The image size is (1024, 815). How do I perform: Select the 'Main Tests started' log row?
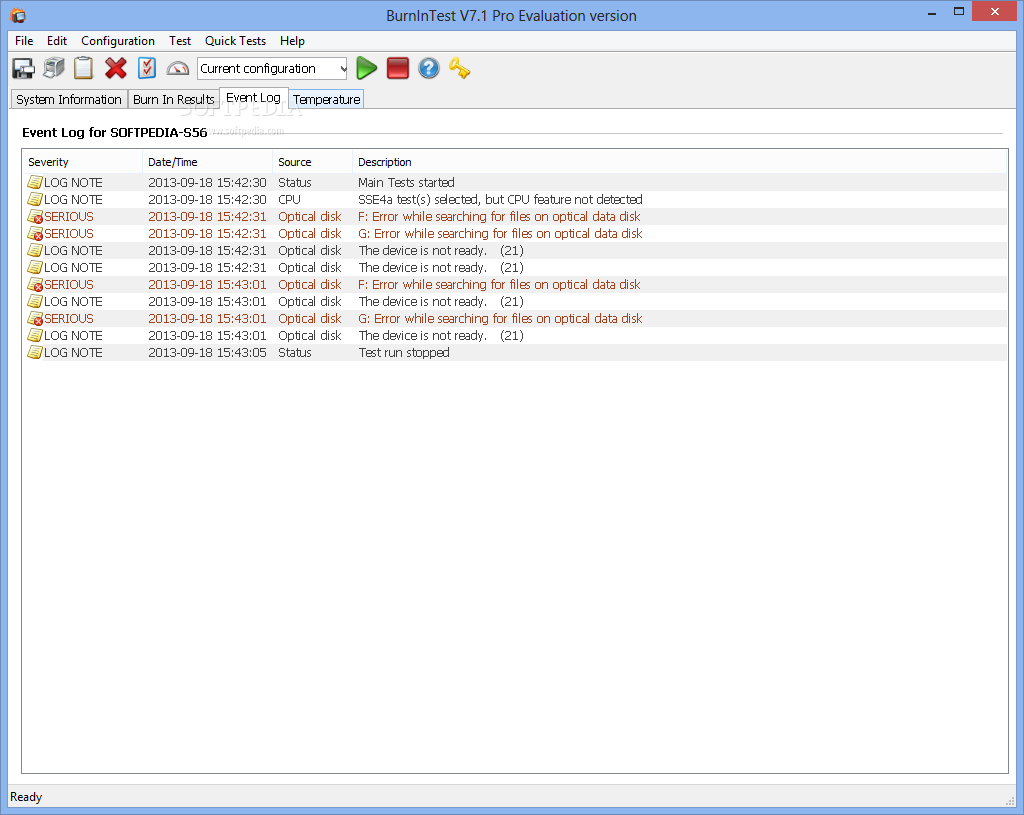(x=515, y=182)
